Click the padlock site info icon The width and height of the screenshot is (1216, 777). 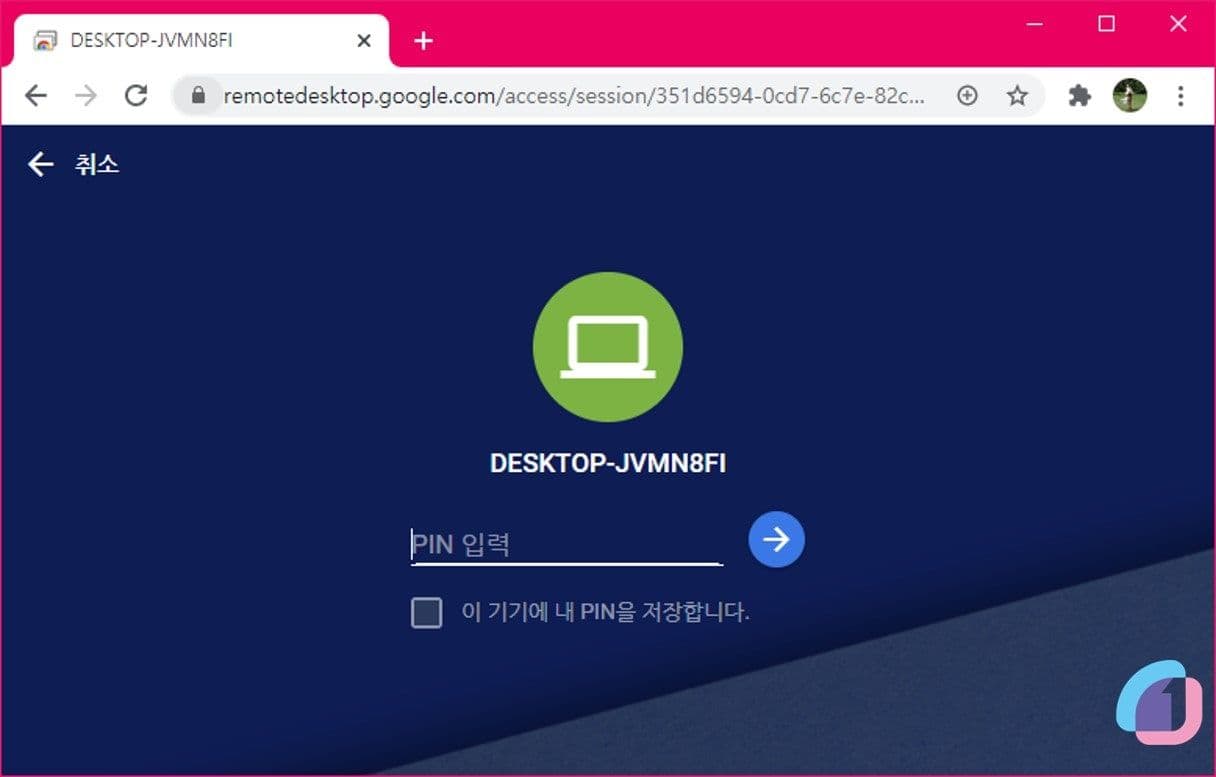198,95
